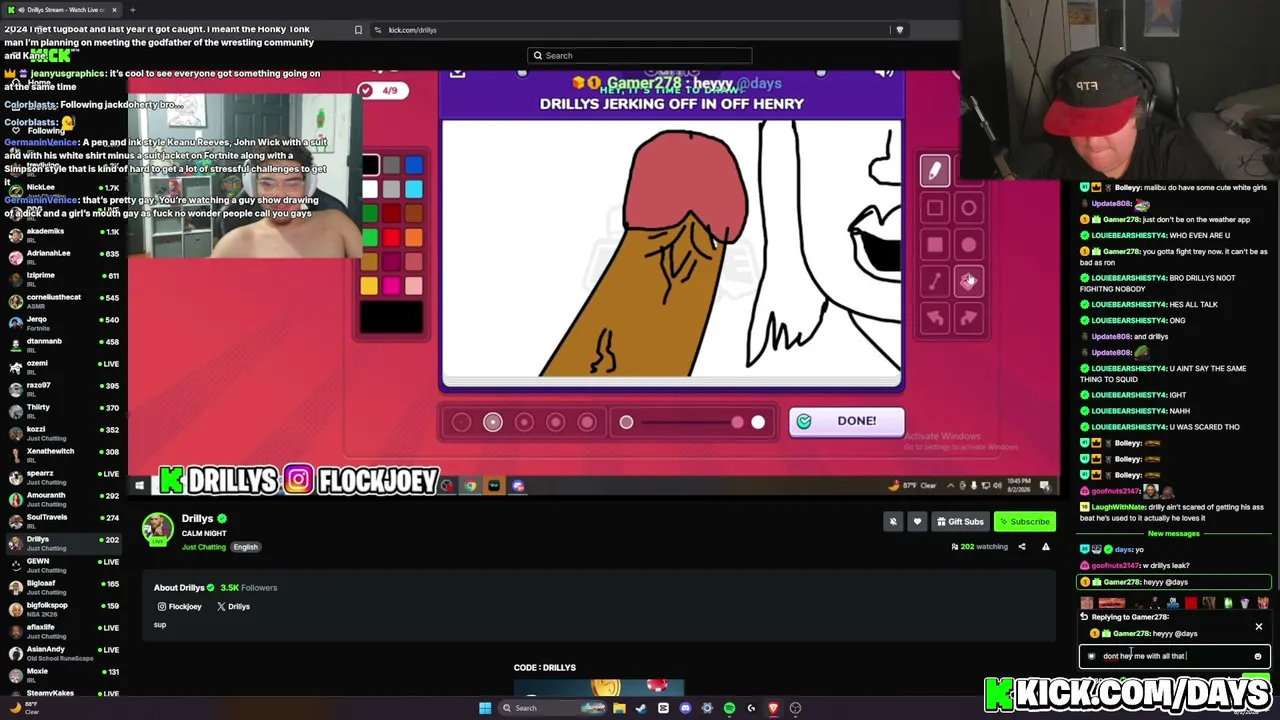The height and width of the screenshot is (720, 1280).
Task: Pick the yellow color swatch
Action: [370, 286]
